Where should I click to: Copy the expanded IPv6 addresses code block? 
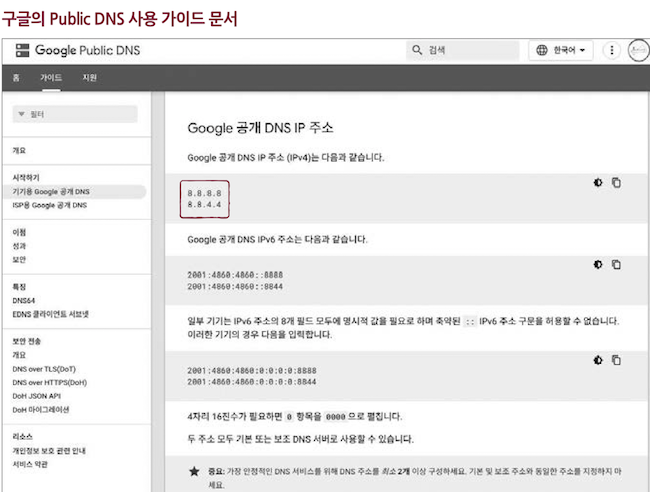click(x=616, y=360)
